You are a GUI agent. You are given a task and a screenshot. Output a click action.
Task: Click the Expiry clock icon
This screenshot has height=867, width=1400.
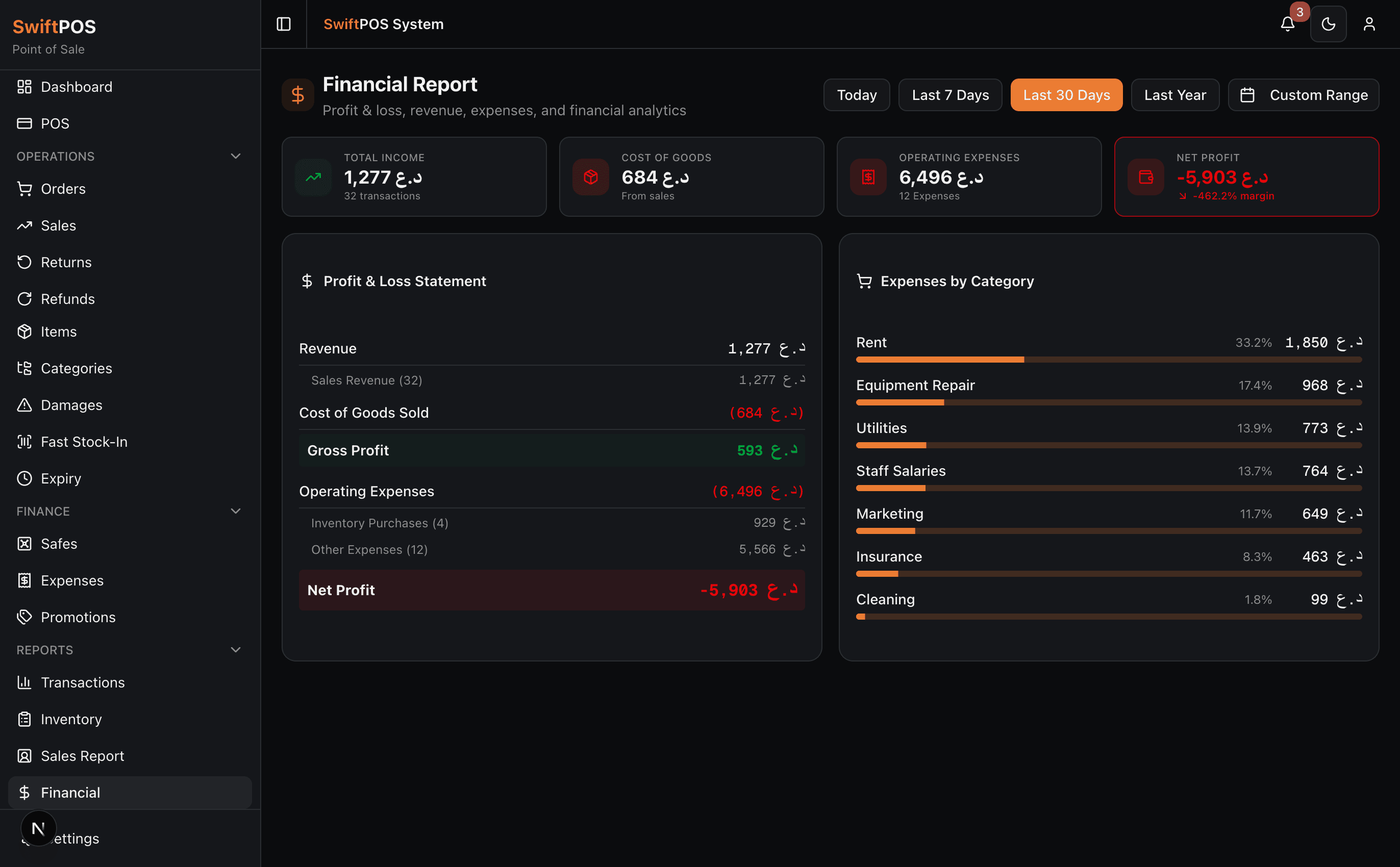24,478
